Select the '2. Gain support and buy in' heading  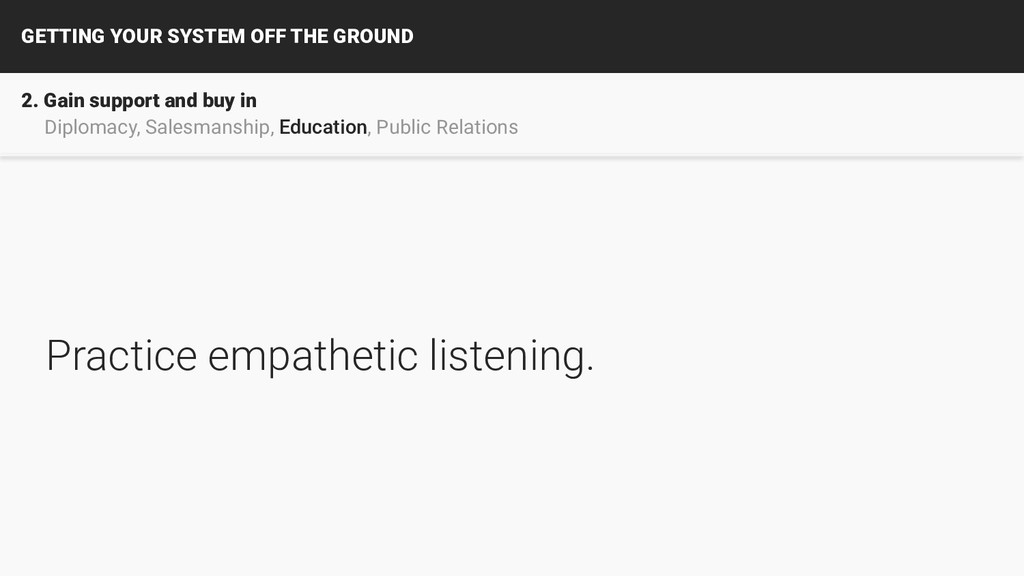[138, 101]
